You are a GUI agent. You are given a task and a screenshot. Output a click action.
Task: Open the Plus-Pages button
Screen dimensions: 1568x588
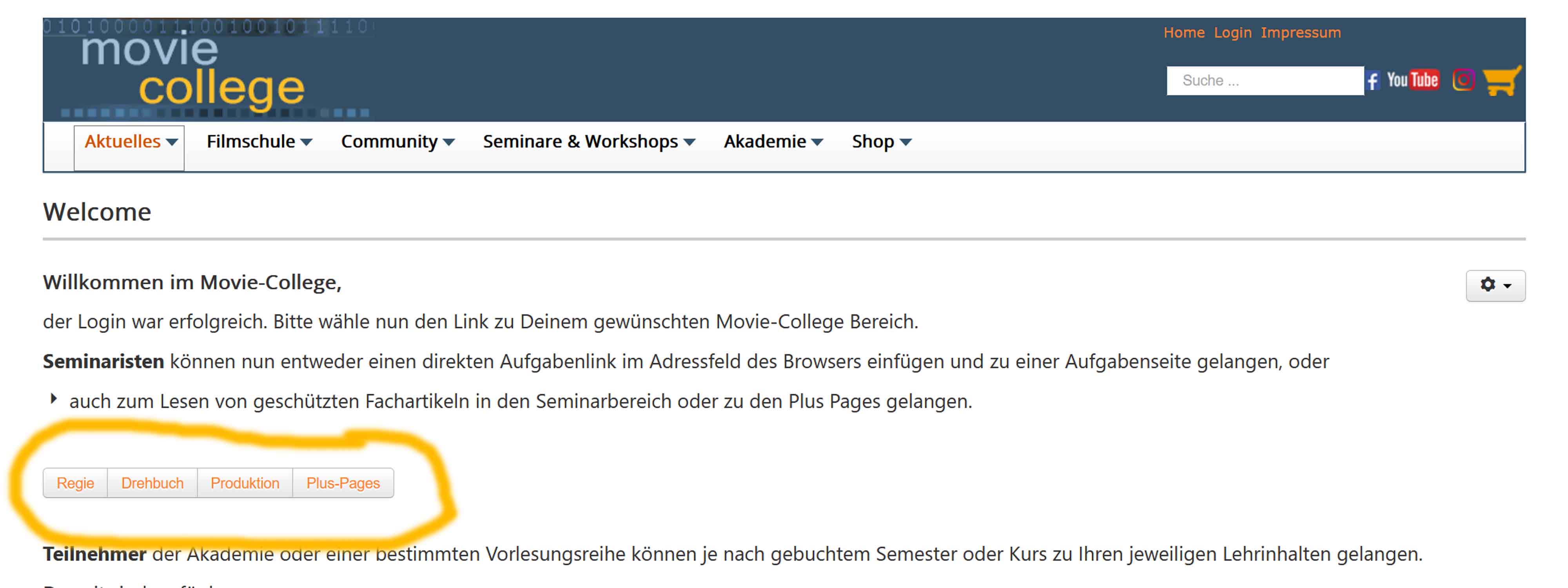pyautogui.click(x=343, y=483)
